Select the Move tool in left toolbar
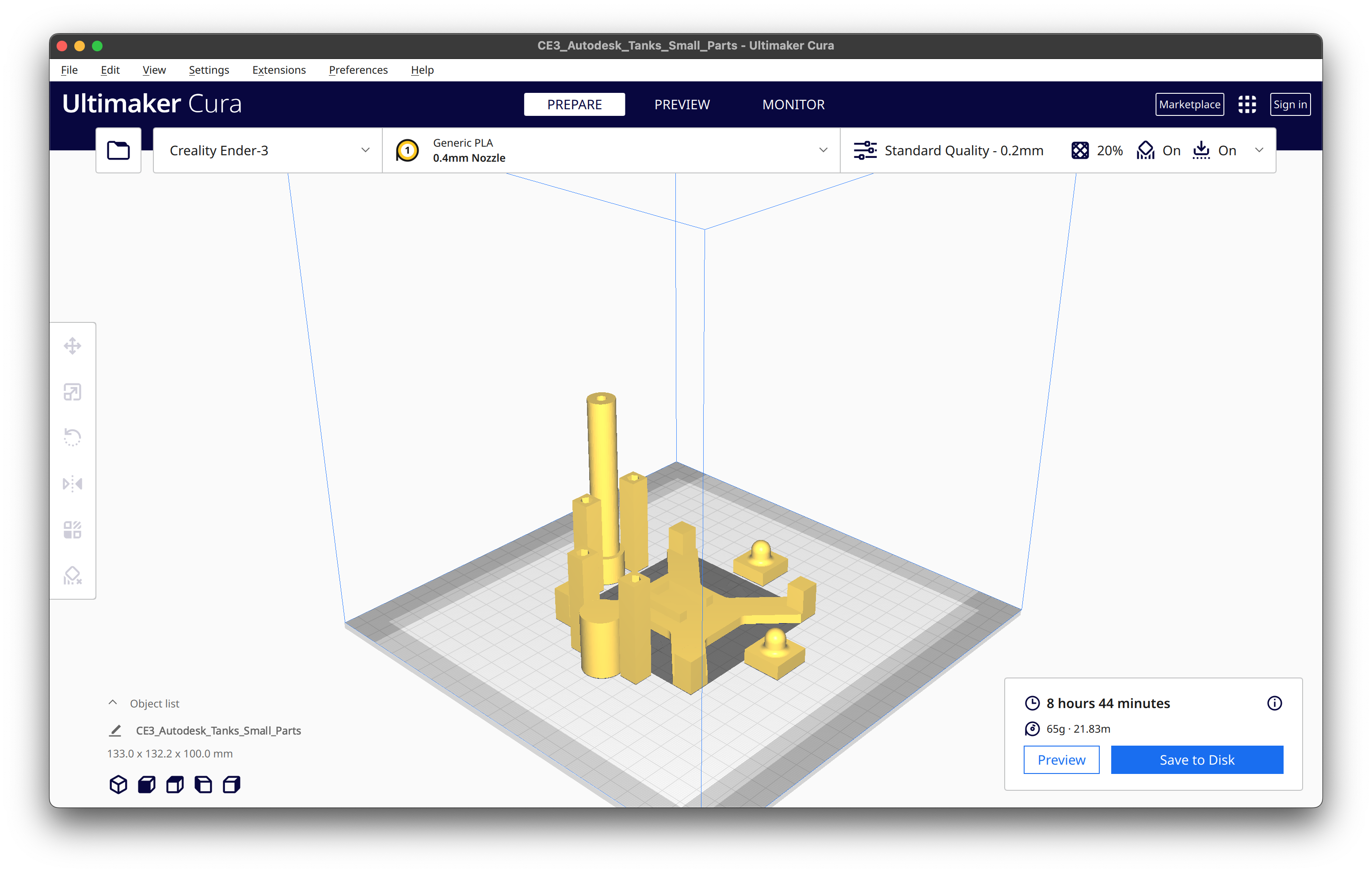Screen dimensions: 1372x873 click(x=72, y=345)
